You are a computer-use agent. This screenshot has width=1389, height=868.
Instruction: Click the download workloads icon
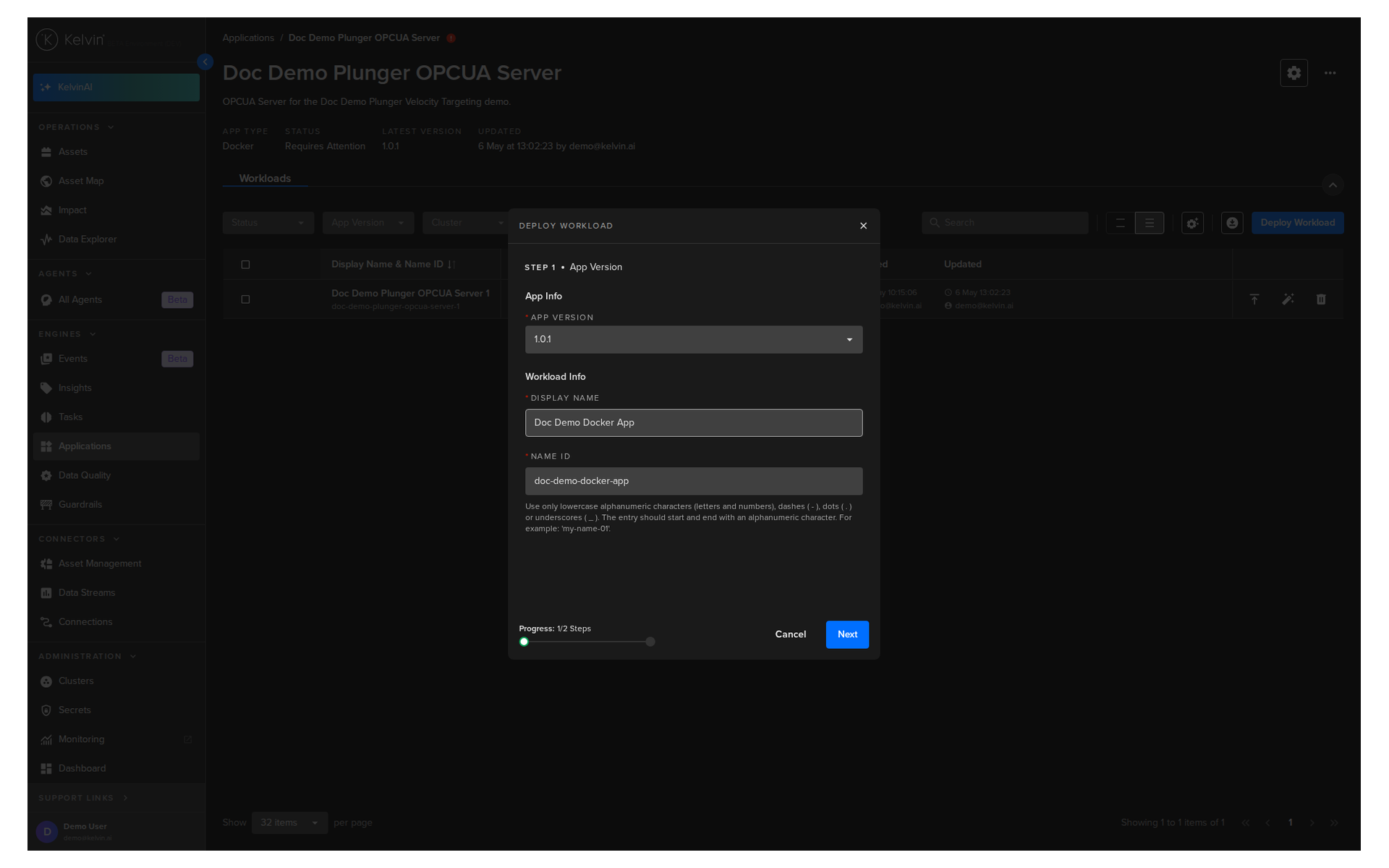click(x=1232, y=223)
